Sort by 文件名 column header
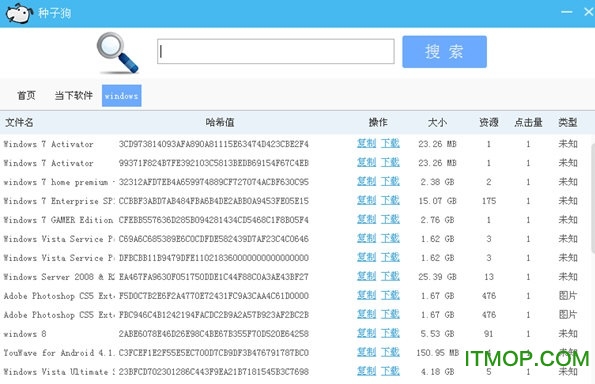 click(x=19, y=122)
